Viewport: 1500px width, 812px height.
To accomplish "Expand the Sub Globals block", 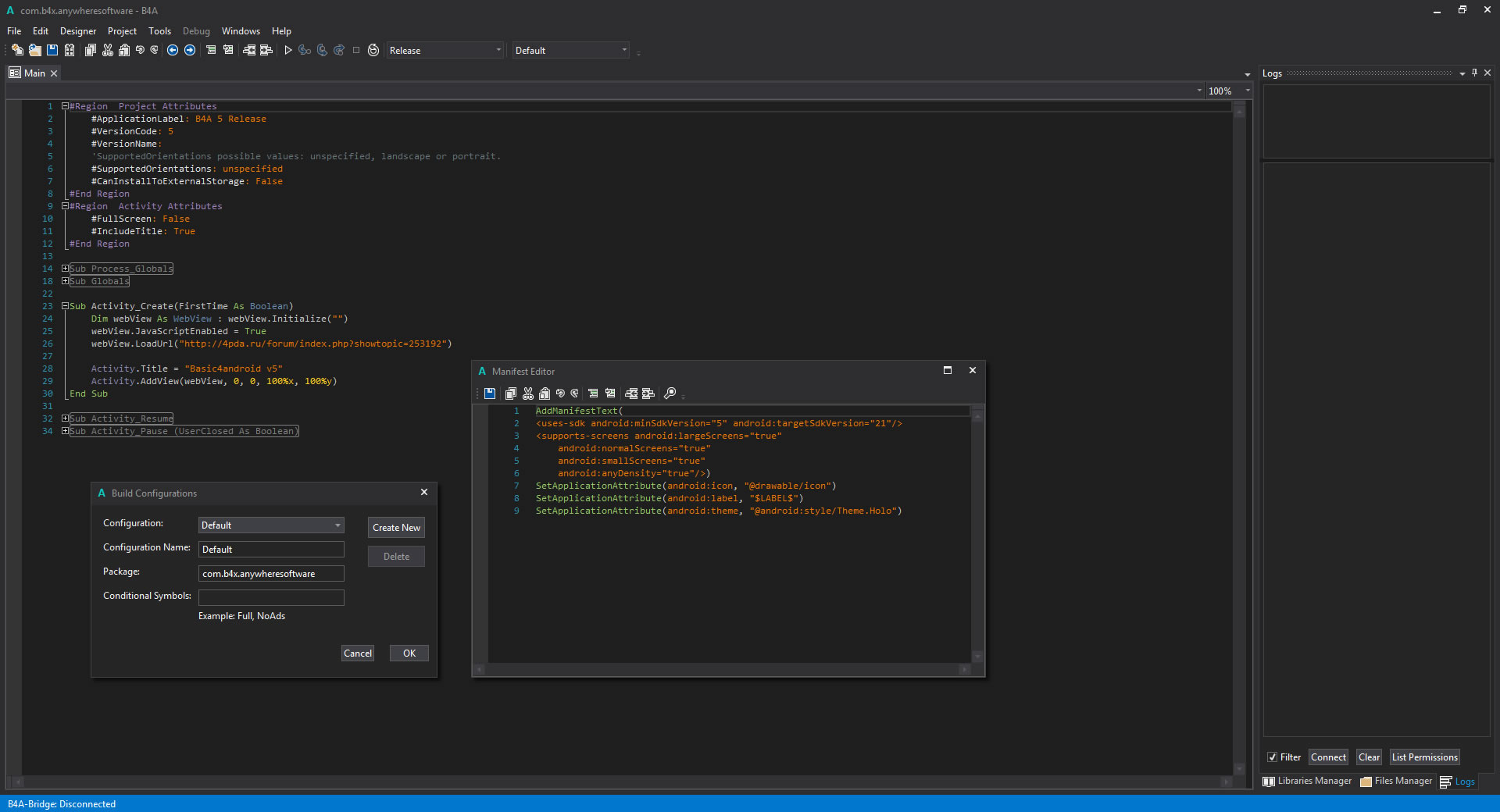I will coord(66,281).
